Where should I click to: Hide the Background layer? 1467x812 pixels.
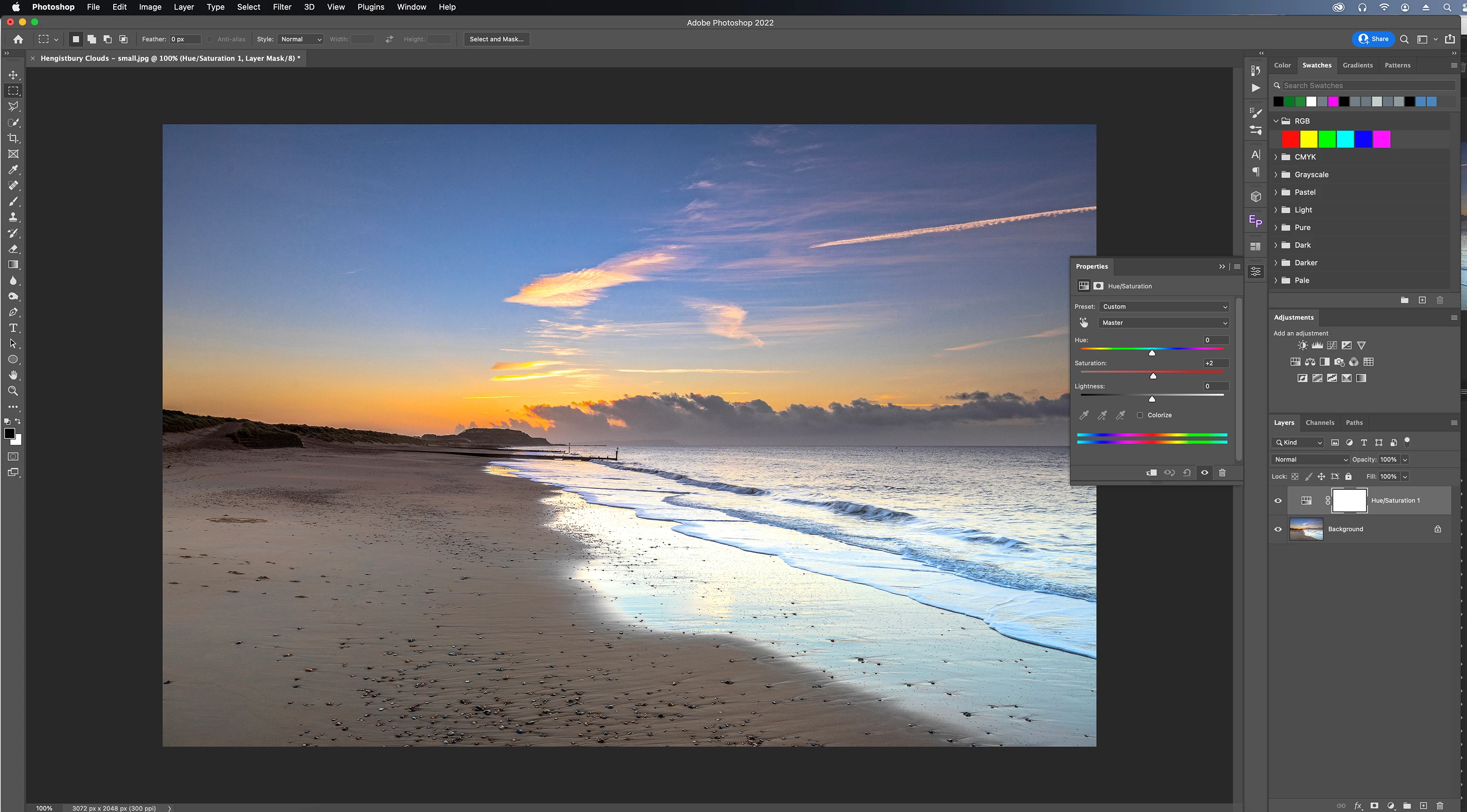click(1278, 529)
